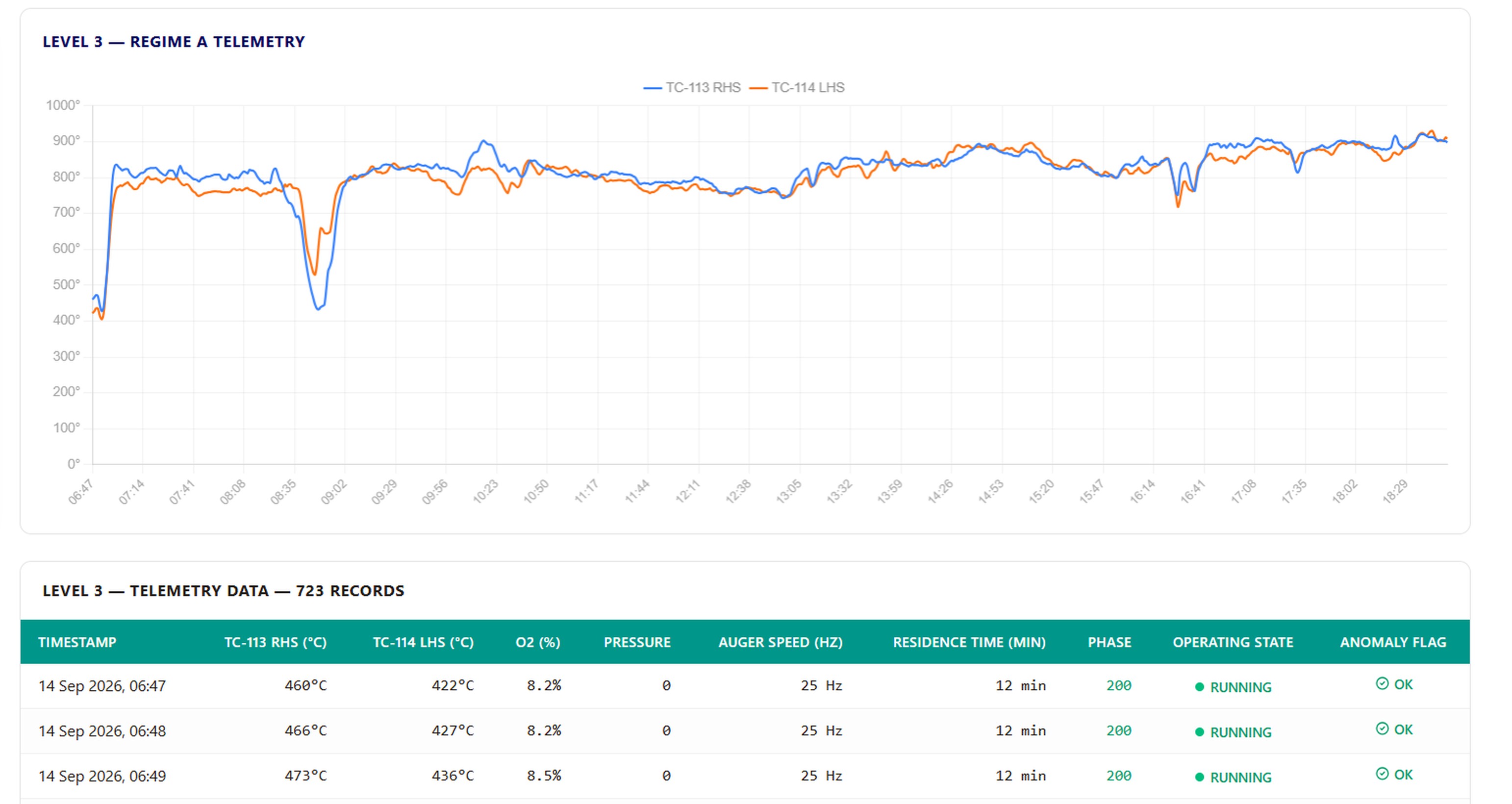The height and width of the screenshot is (804, 1512).
Task: Click the 460°C value in TC-113 column
Action: pyautogui.click(x=306, y=685)
